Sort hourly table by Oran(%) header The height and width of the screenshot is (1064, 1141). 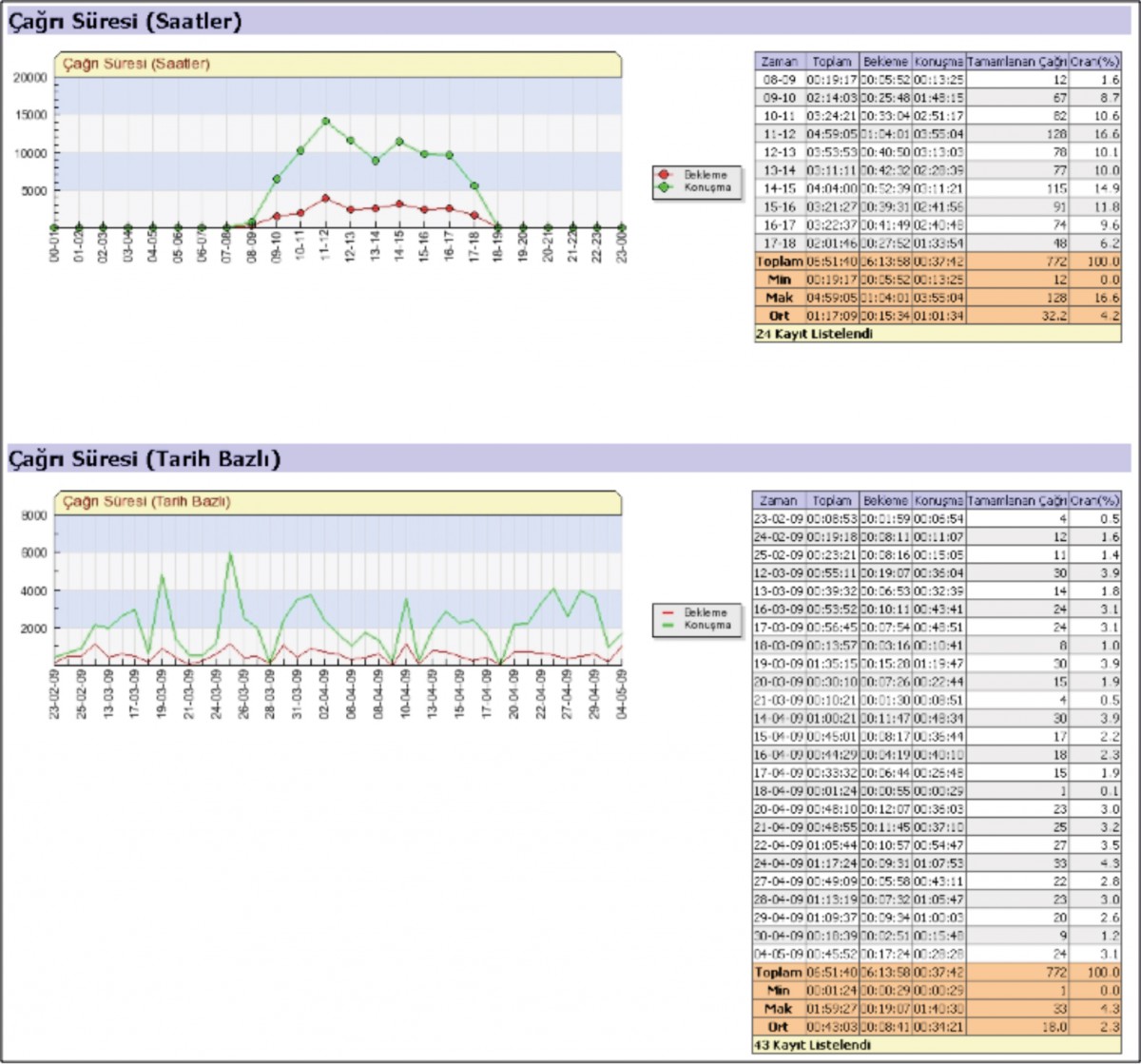tap(1095, 62)
